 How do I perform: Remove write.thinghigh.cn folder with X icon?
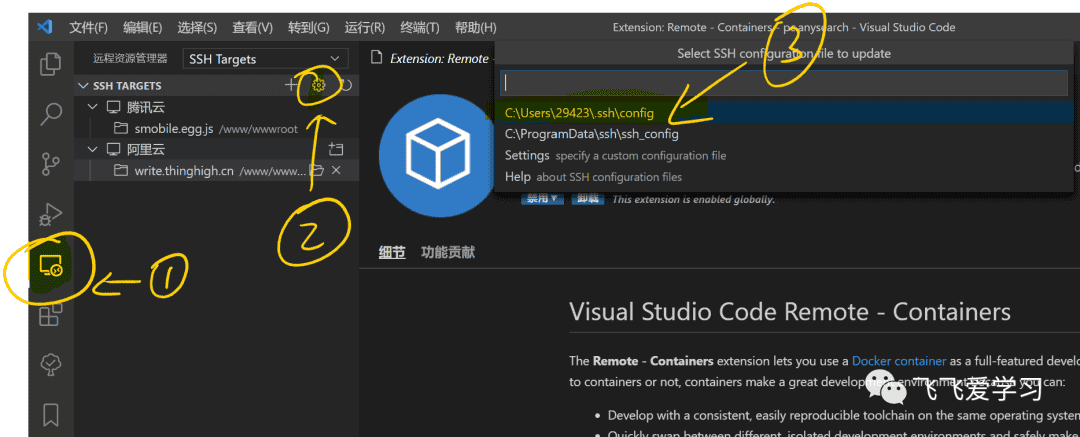tap(336, 170)
